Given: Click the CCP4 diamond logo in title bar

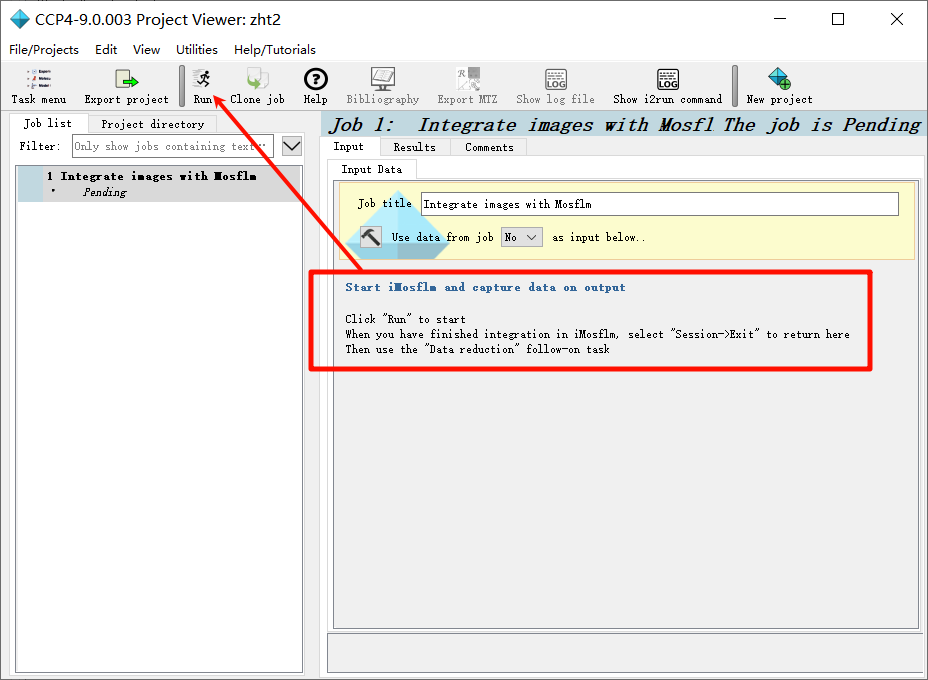Looking at the screenshot, I should [x=20, y=20].
